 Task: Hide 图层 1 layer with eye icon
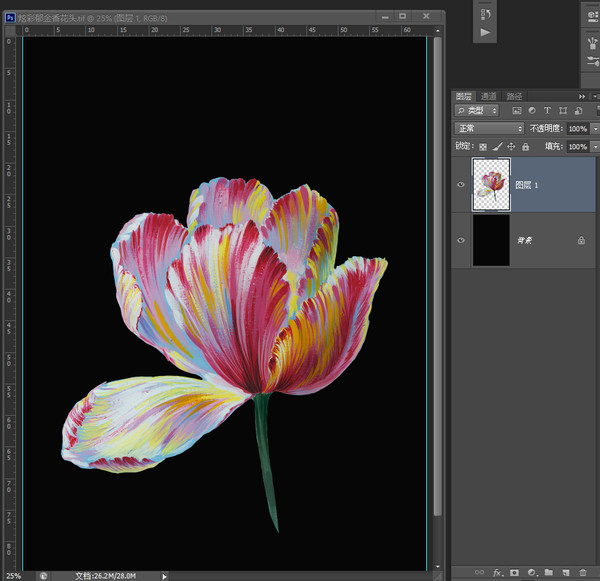pyautogui.click(x=461, y=184)
